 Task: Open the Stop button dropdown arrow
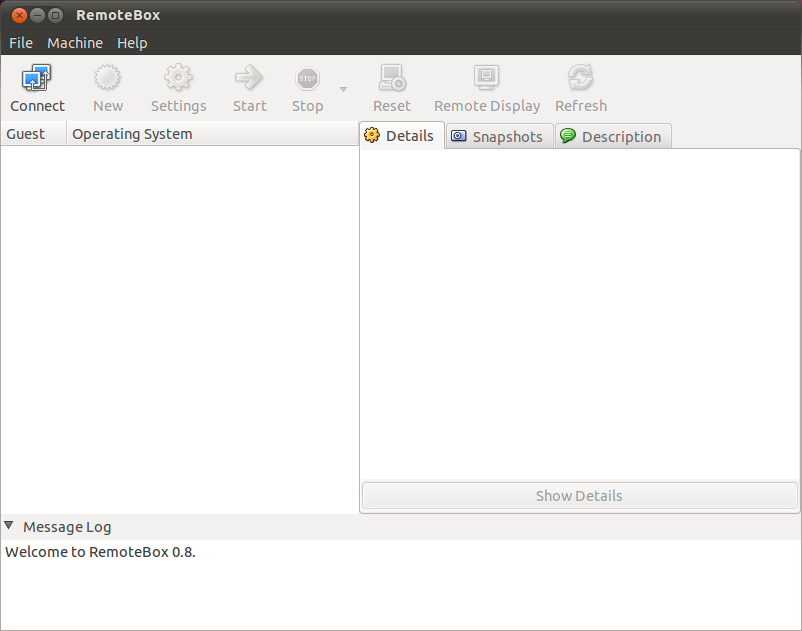(343, 89)
